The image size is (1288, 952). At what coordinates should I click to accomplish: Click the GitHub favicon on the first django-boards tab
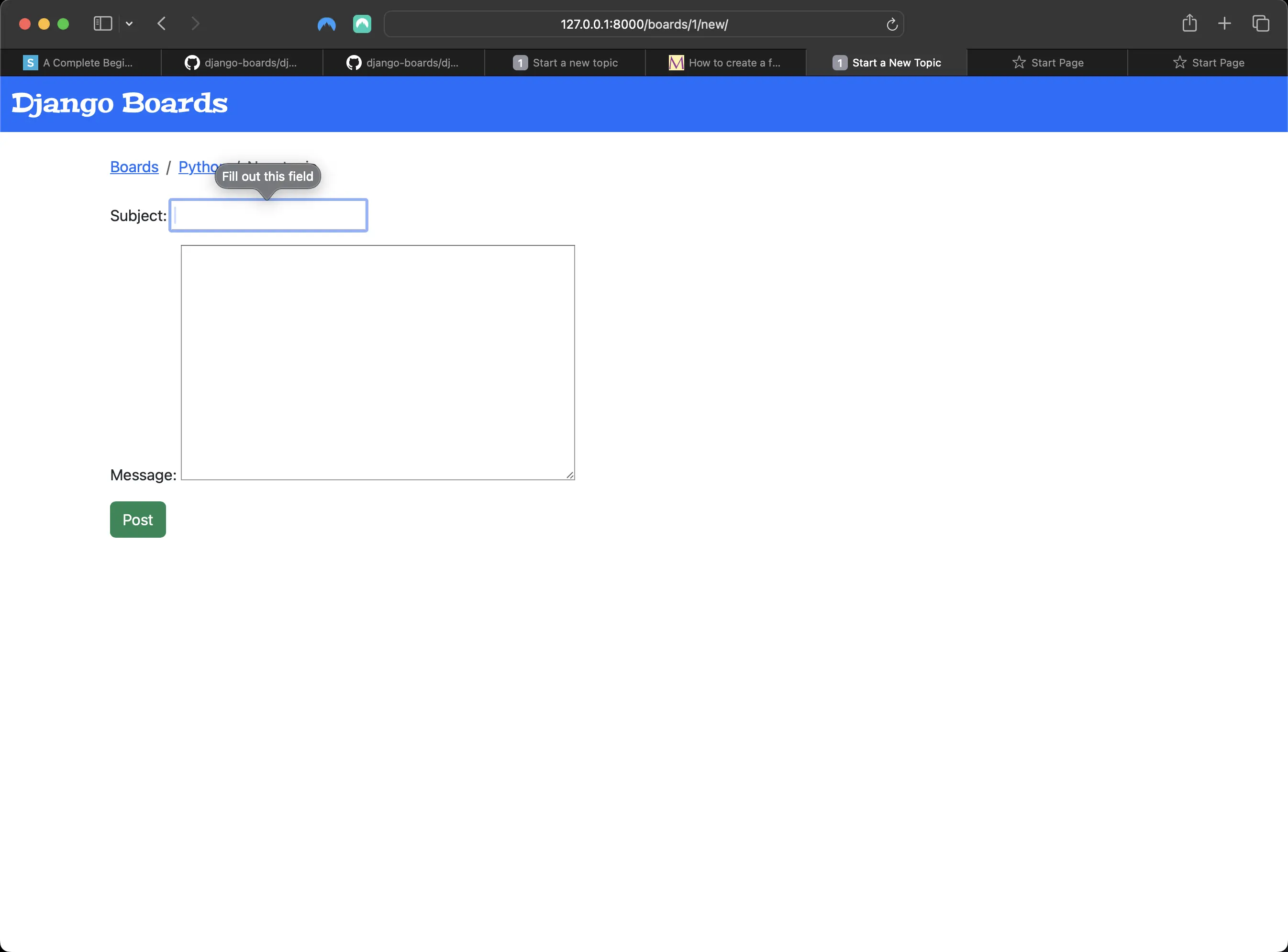pyautogui.click(x=192, y=62)
